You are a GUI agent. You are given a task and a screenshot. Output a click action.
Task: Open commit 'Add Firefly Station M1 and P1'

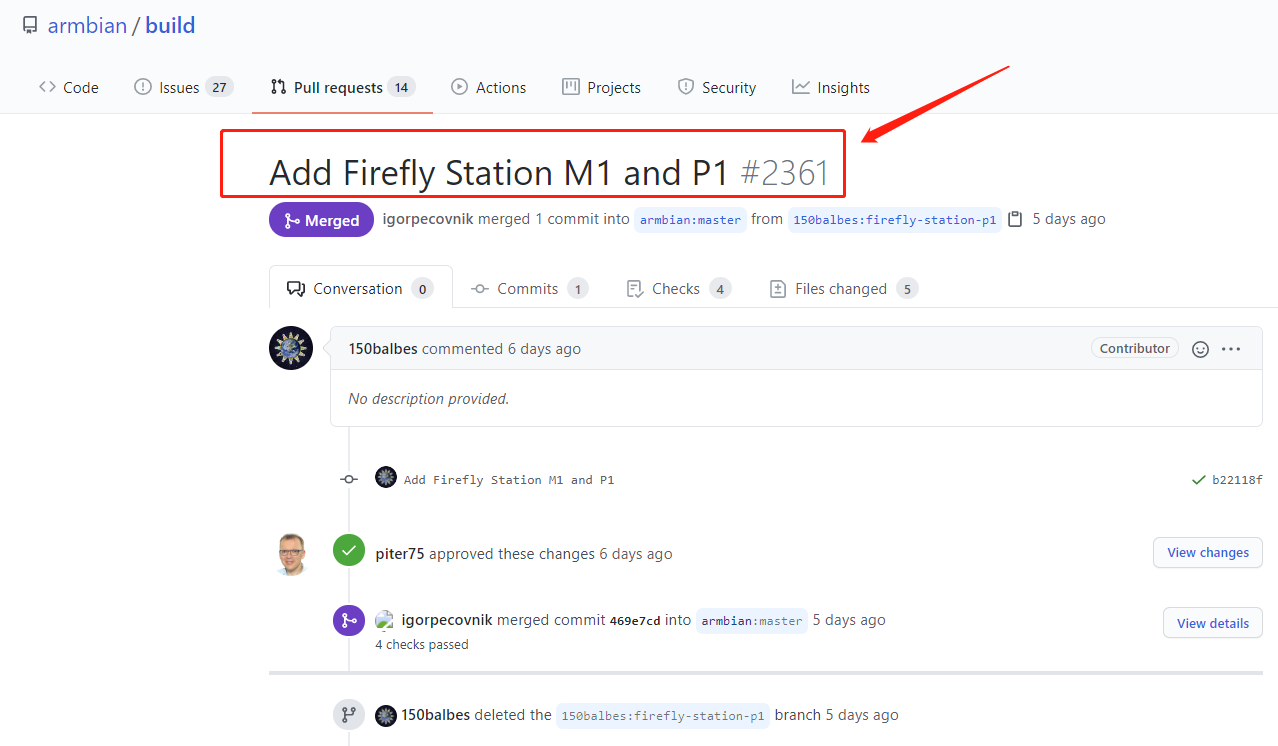(x=509, y=480)
